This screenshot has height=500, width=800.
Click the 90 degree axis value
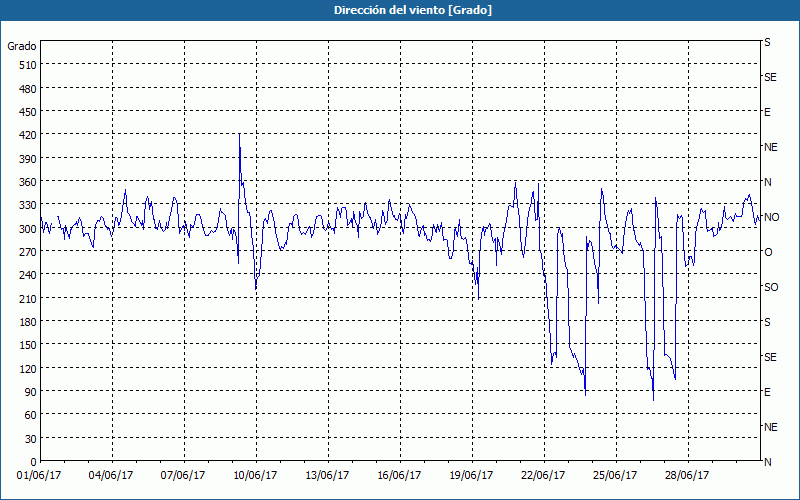[x=31, y=392]
